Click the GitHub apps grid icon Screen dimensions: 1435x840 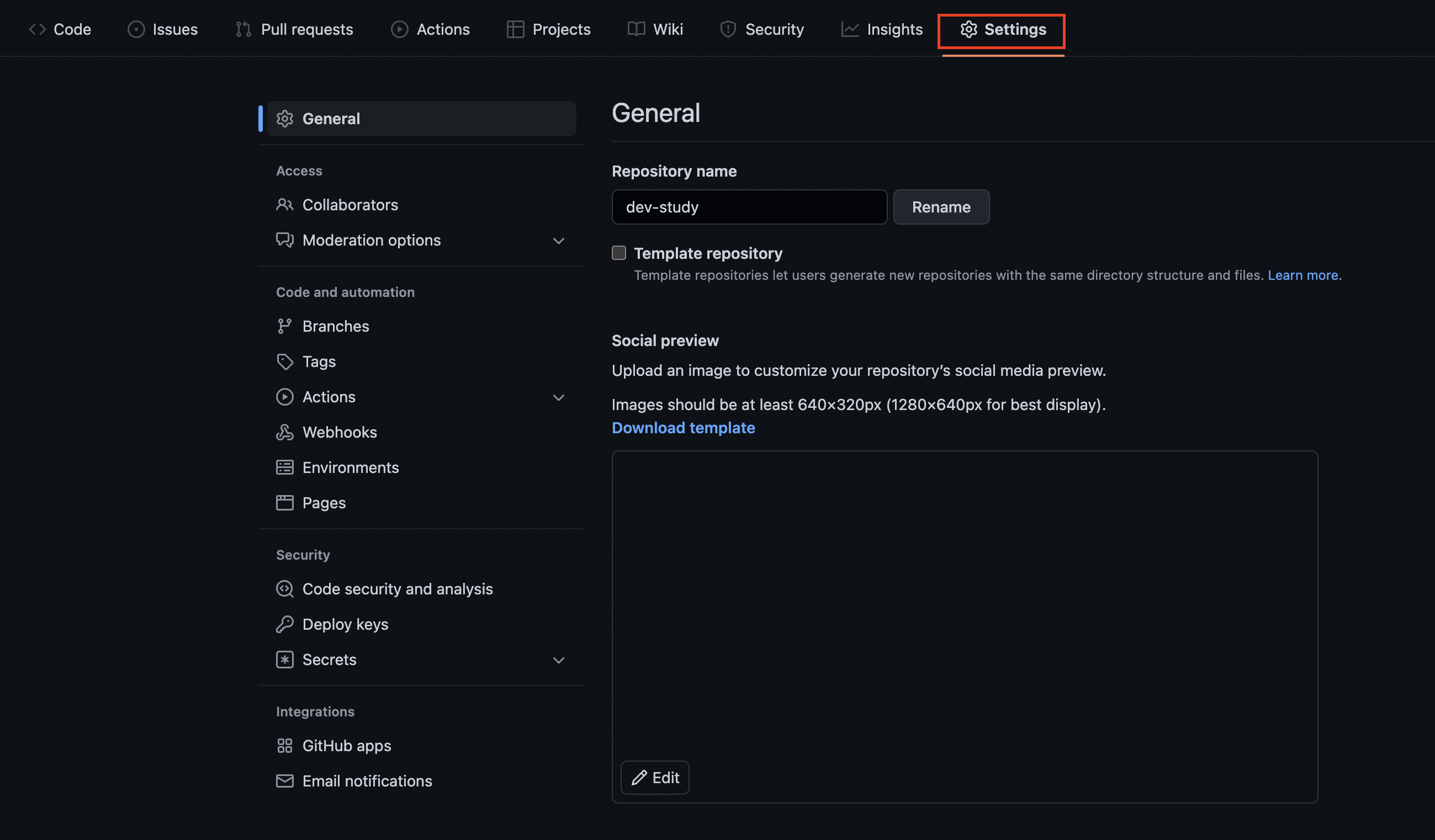coord(285,746)
